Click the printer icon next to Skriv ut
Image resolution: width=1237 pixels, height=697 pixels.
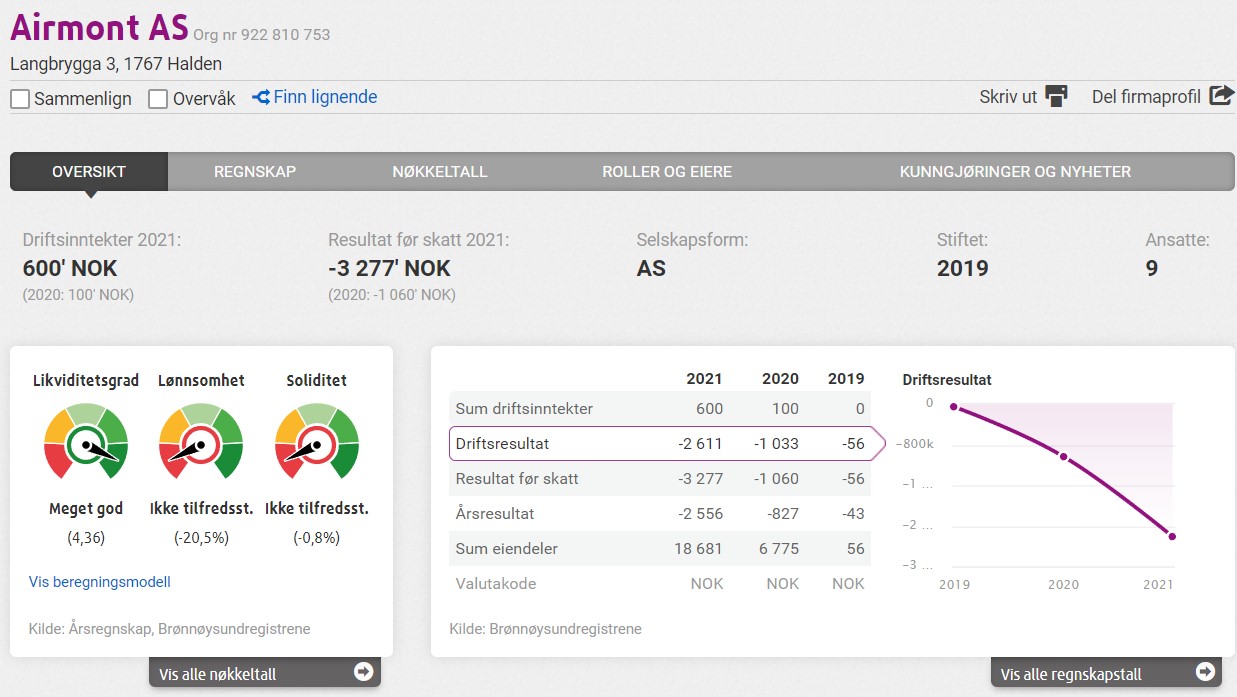tap(1056, 96)
